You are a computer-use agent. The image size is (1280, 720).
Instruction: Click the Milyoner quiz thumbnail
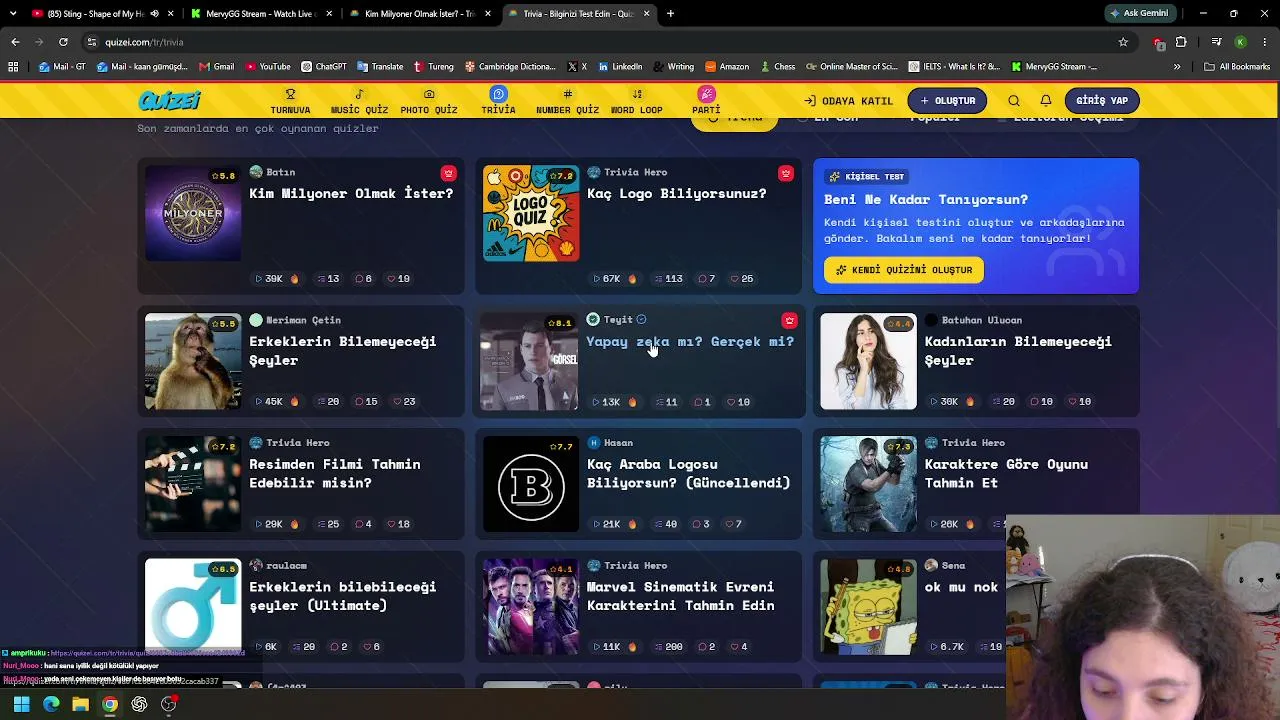193,213
